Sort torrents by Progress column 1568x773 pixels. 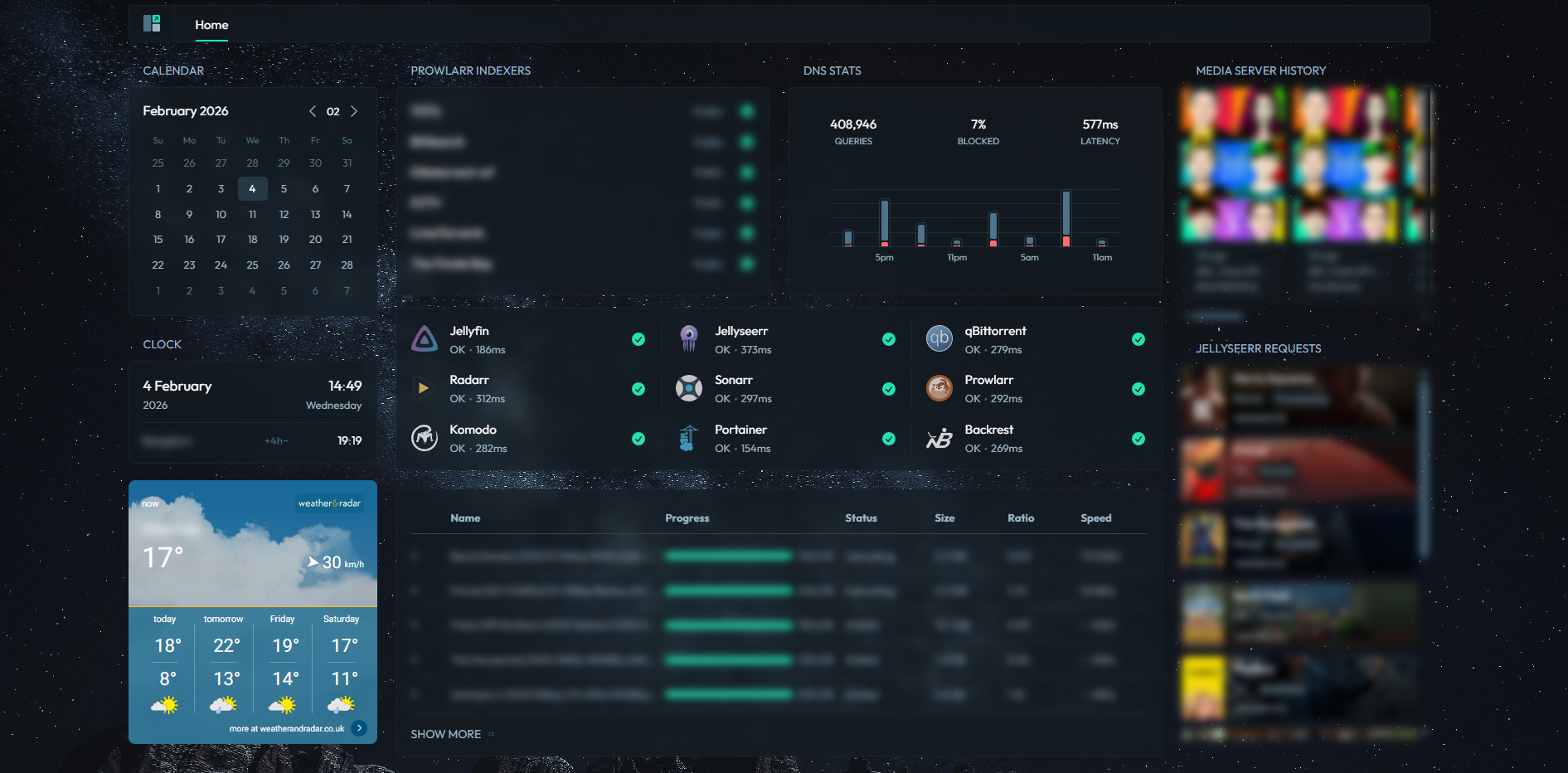(x=687, y=518)
